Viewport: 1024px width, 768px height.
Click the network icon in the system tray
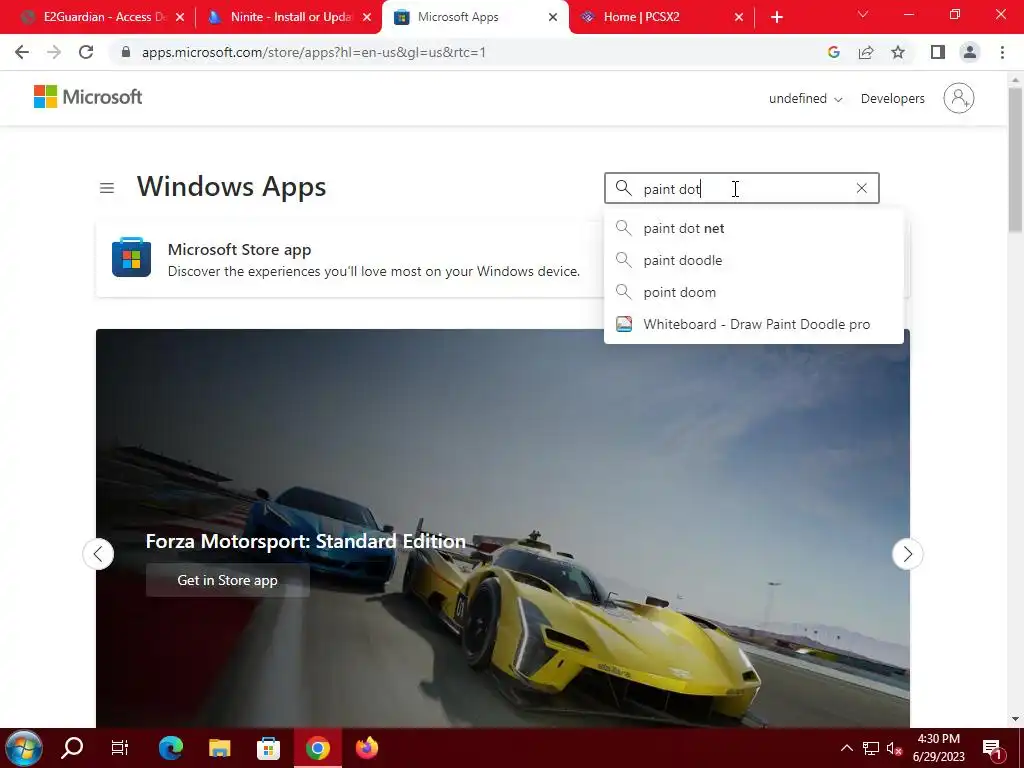871,748
